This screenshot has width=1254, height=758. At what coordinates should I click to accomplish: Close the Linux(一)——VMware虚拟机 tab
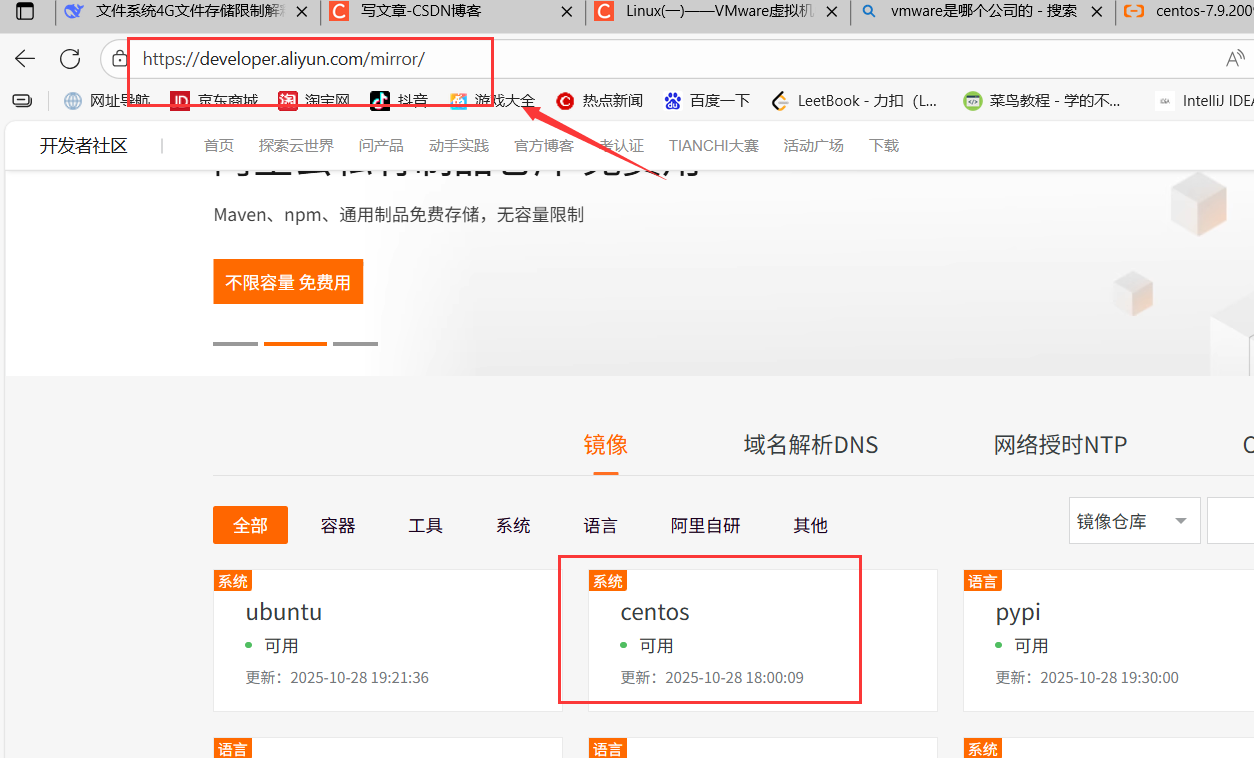pyautogui.click(x=832, y=12)
